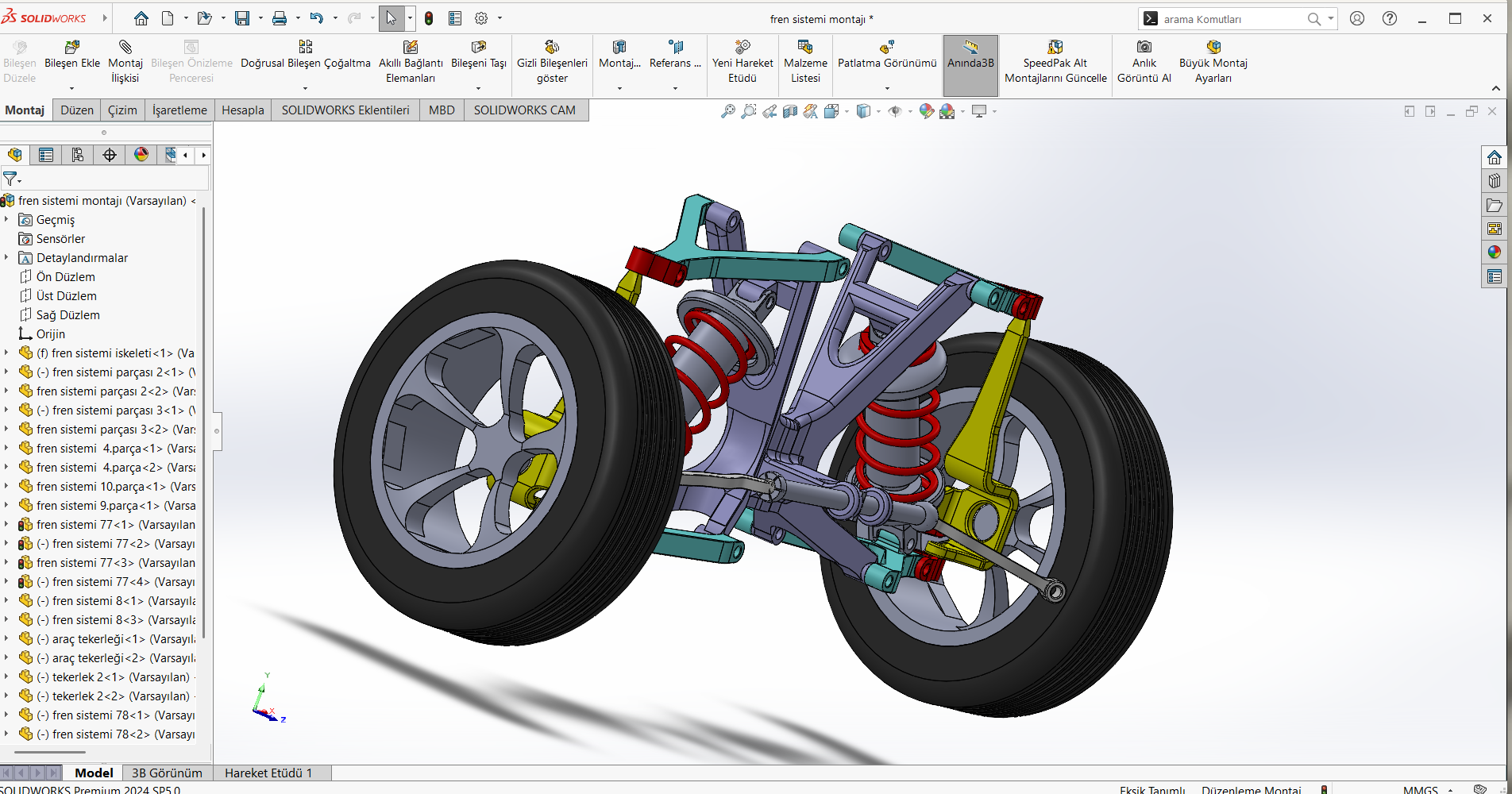Open Custom Properties task pane icon
Viewport: 1512px width, 794px height.
click(1495, 276)
